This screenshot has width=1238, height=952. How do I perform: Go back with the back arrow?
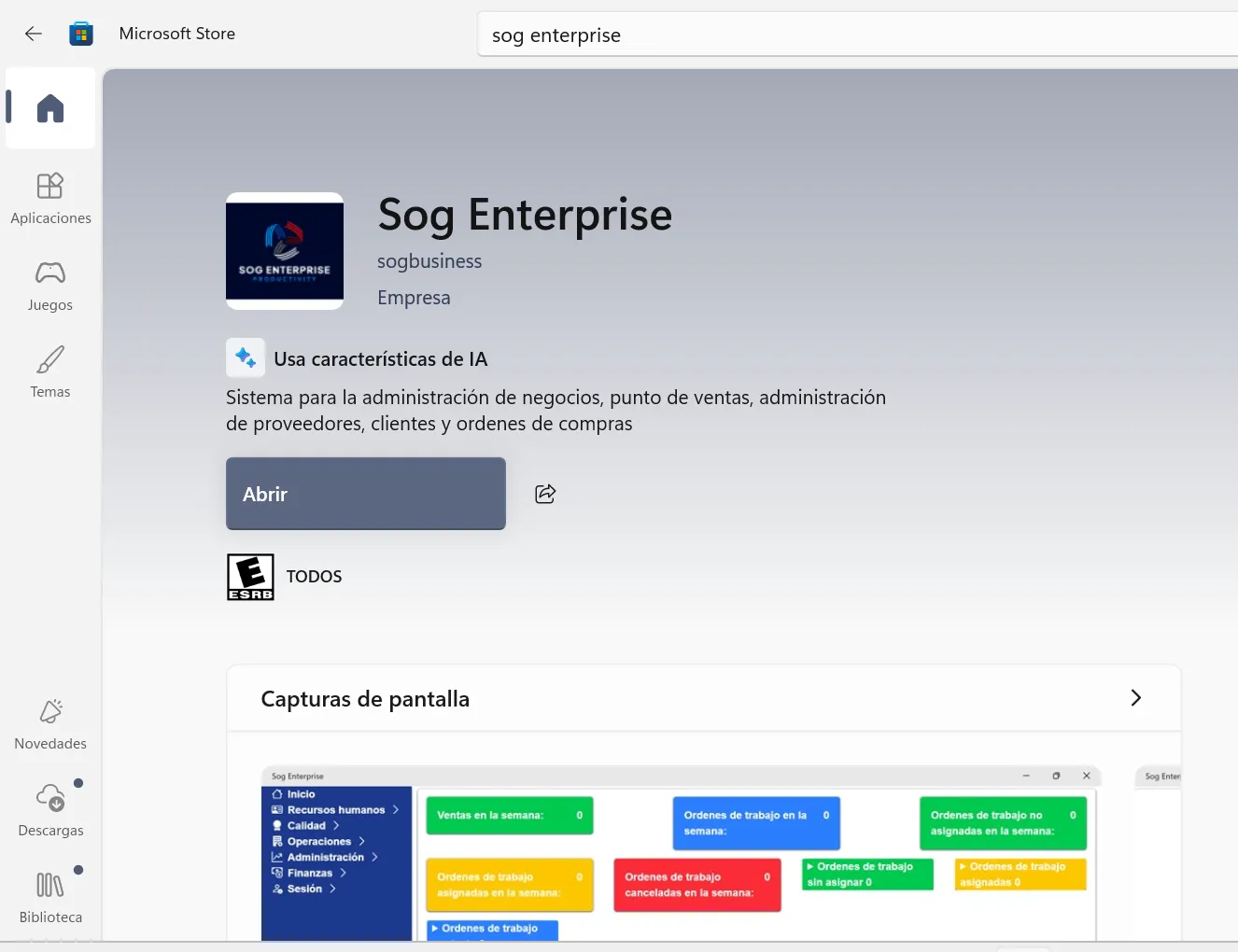coord(34,34)
